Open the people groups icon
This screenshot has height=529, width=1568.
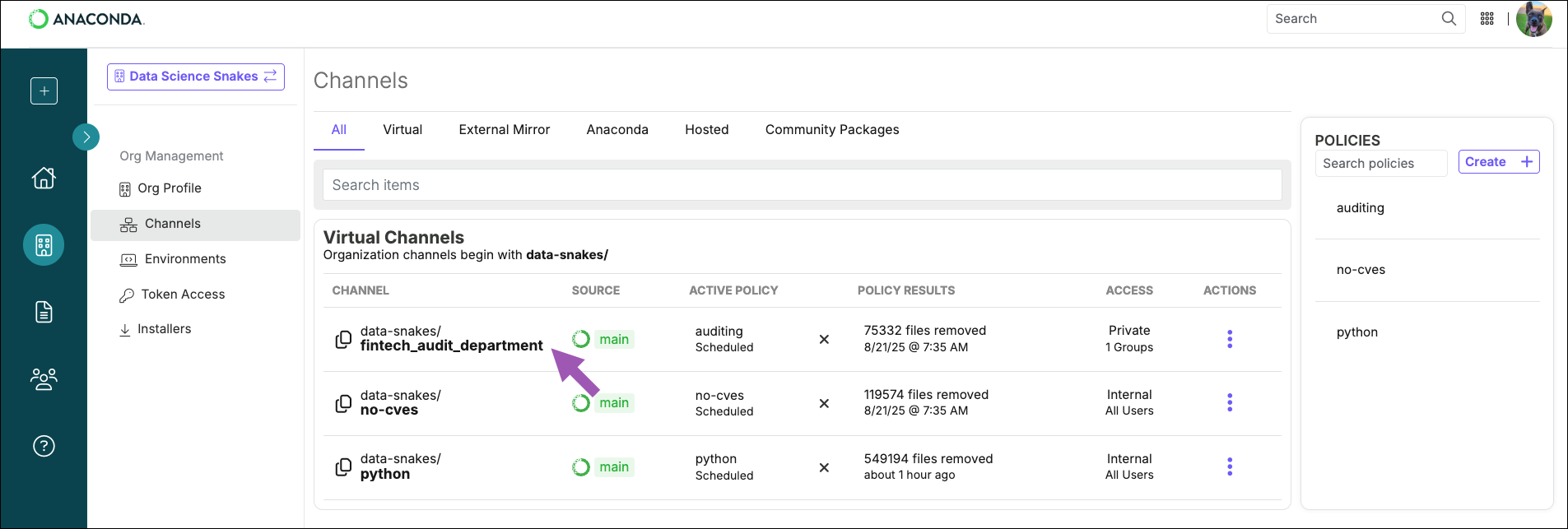[x=44, y=378]
